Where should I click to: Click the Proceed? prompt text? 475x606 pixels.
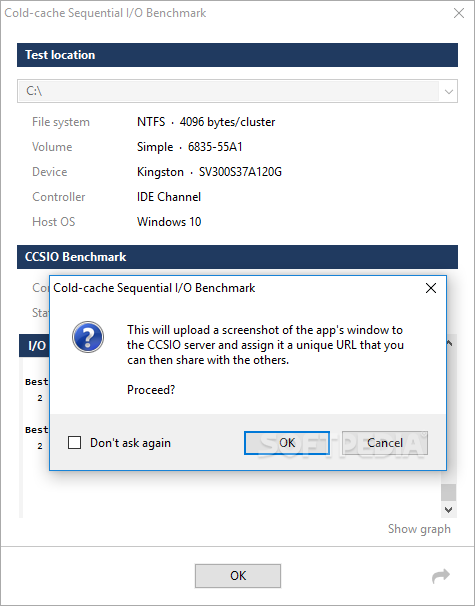151,390
